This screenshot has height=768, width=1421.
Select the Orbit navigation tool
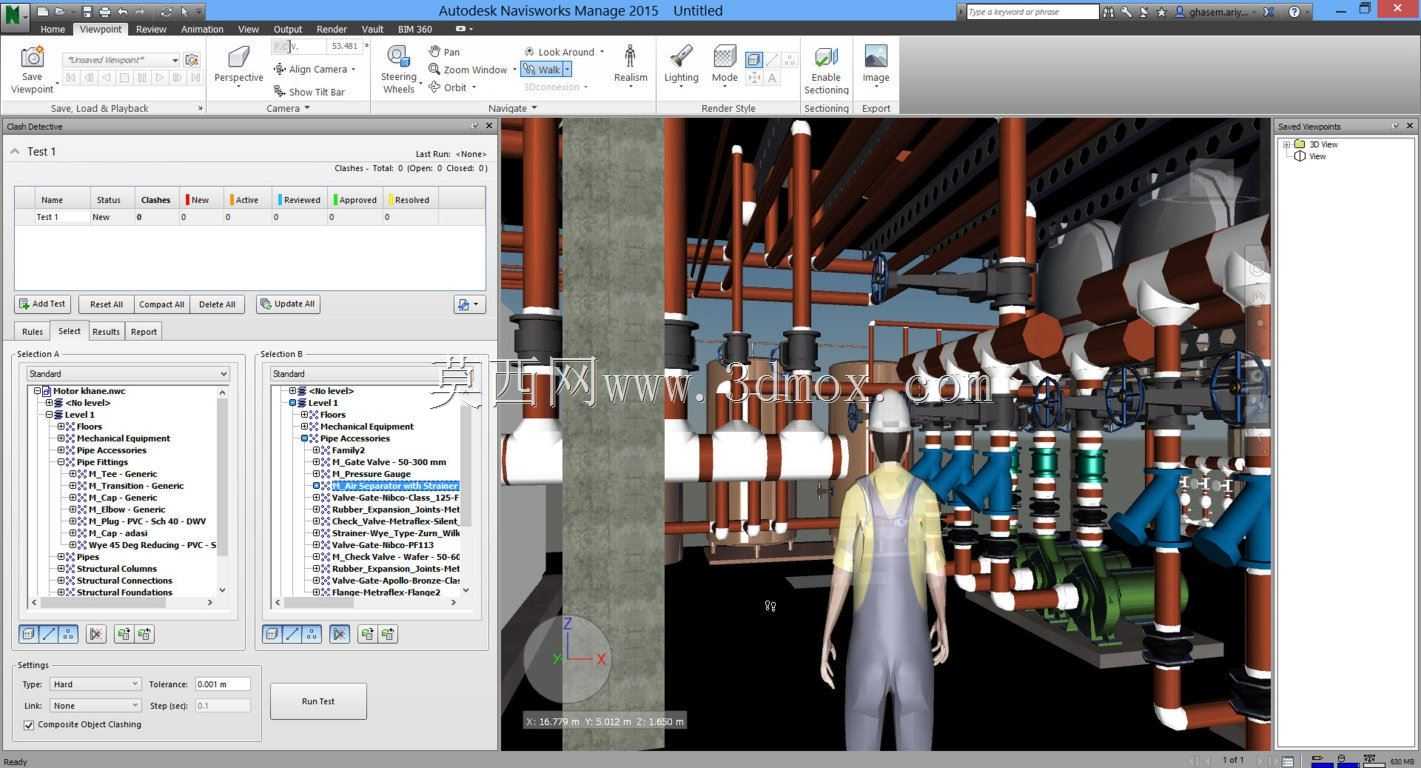click(x=448, y=87)
